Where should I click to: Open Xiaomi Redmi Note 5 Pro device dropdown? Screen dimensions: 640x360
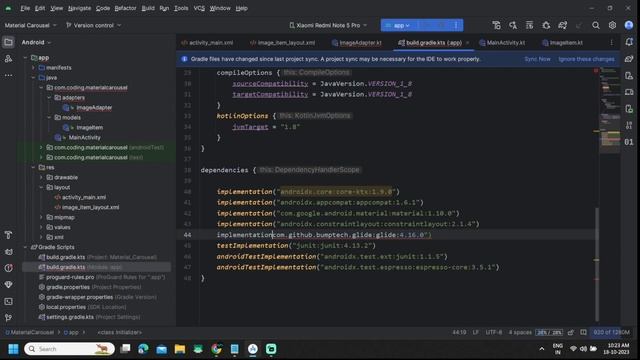(x=328, y=25)
